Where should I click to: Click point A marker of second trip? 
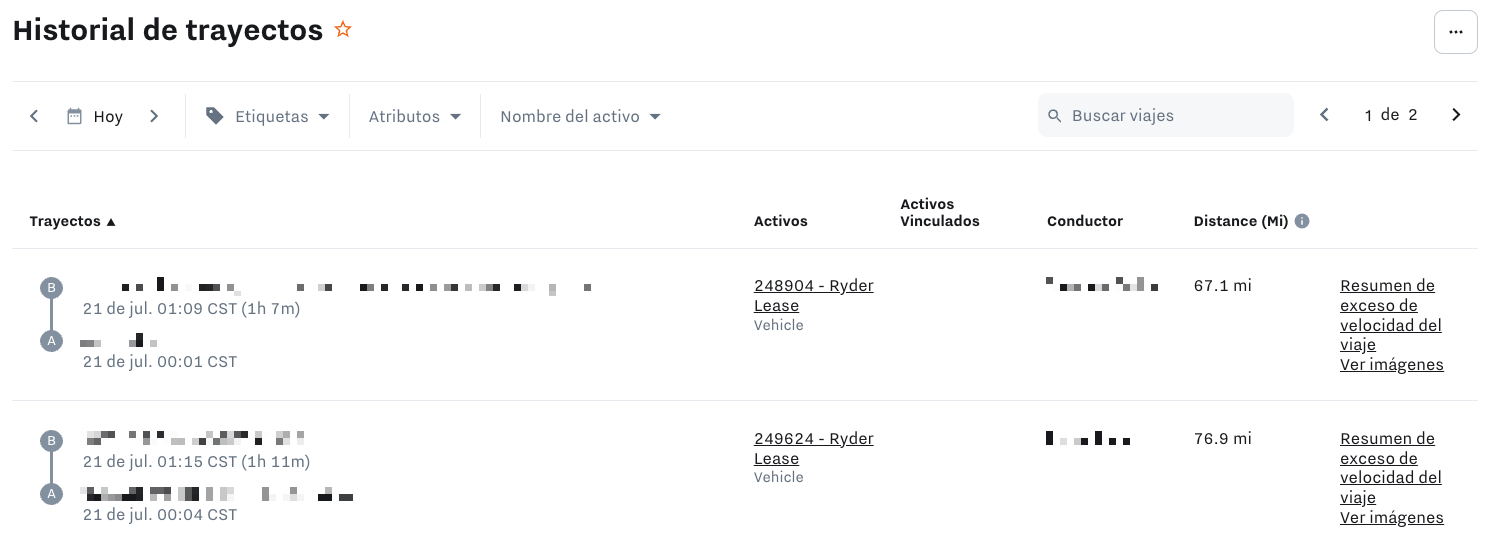51,493
